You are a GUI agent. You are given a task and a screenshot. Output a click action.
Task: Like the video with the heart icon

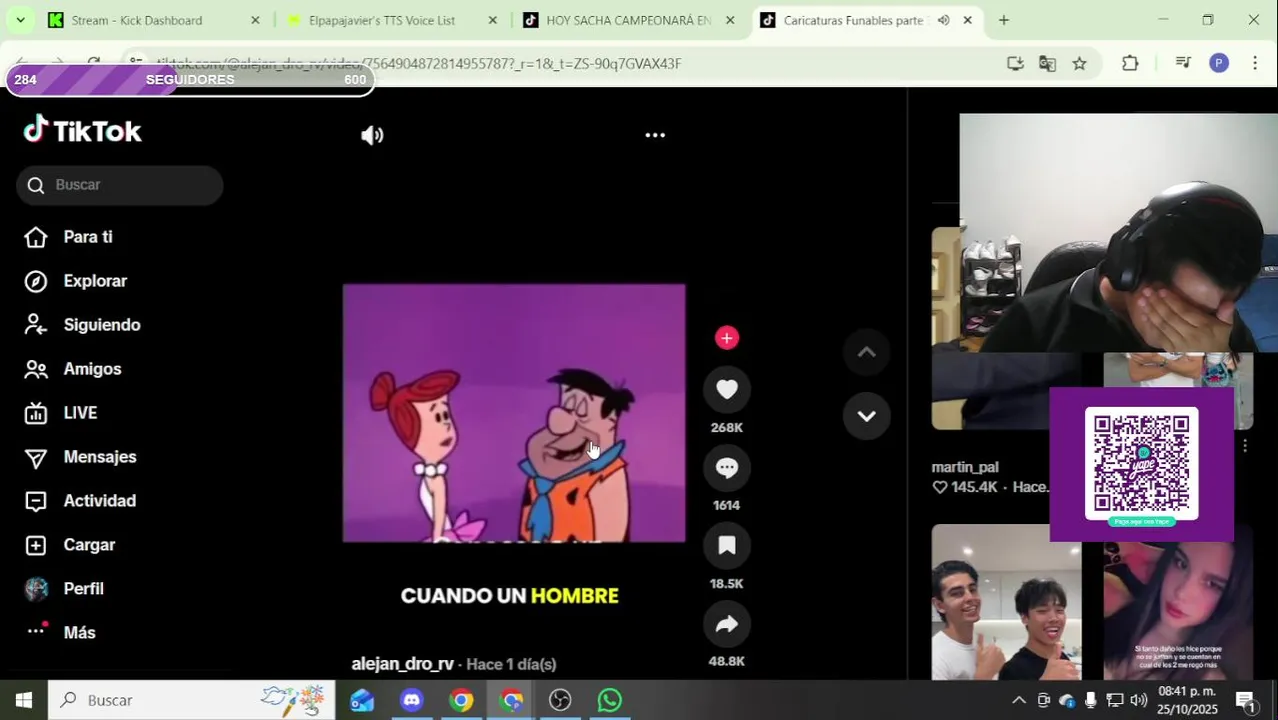click(727, 390)
